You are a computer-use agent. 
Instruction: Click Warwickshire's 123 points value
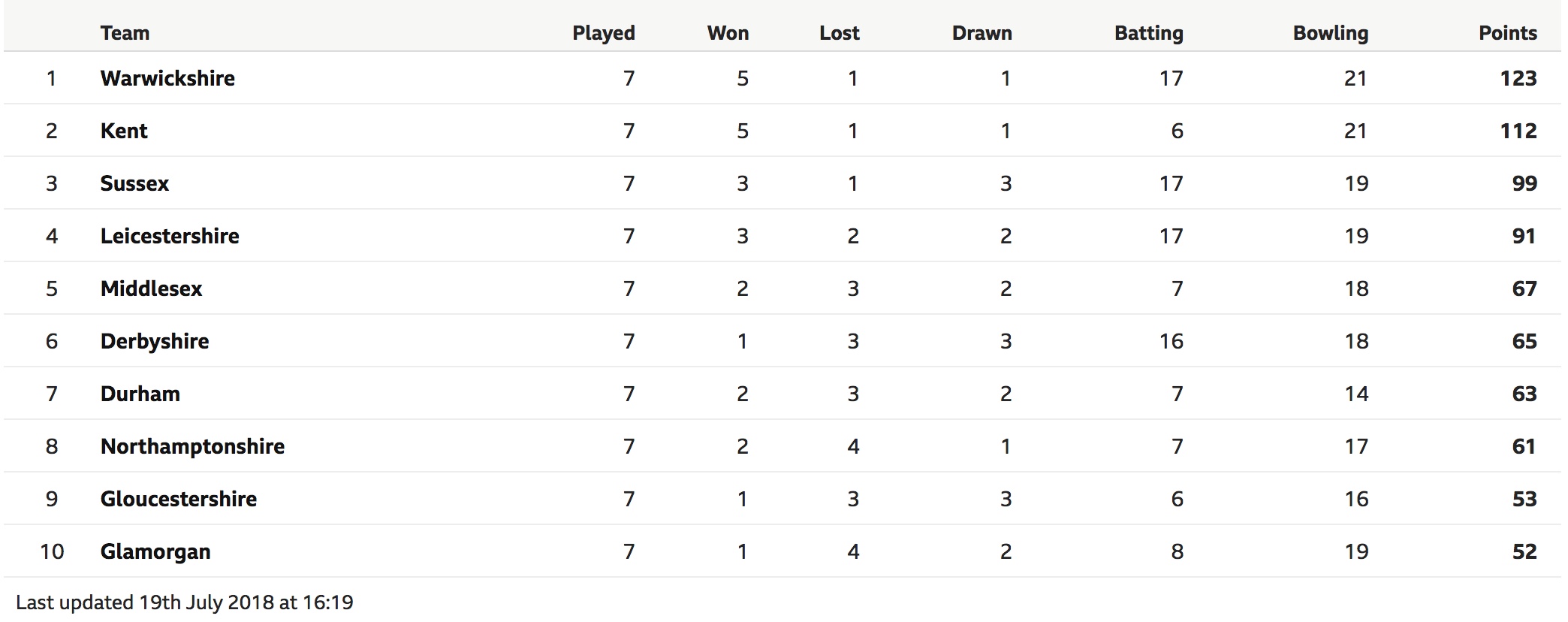[x=1518, y=78]
